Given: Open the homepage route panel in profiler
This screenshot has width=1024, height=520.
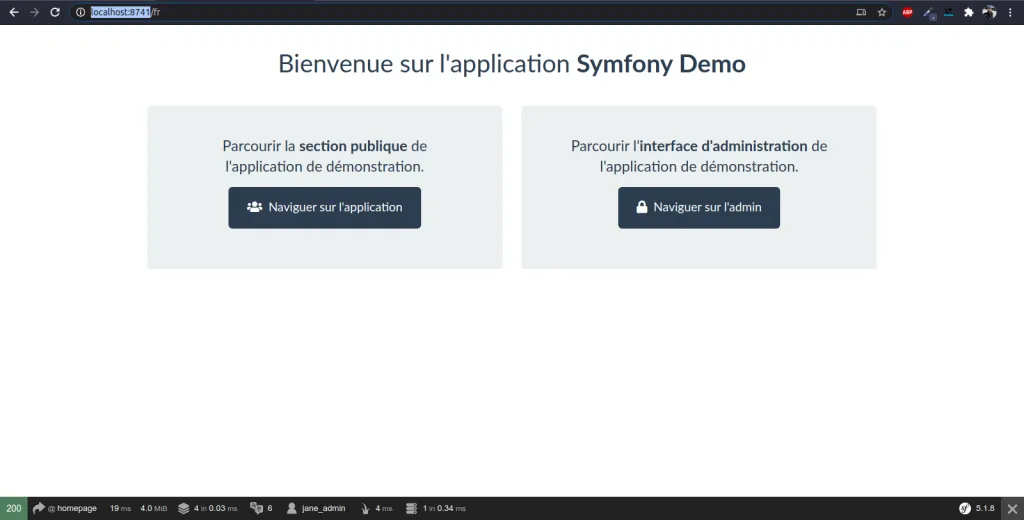Looking at the screenshot, I should tap(66, 508).
